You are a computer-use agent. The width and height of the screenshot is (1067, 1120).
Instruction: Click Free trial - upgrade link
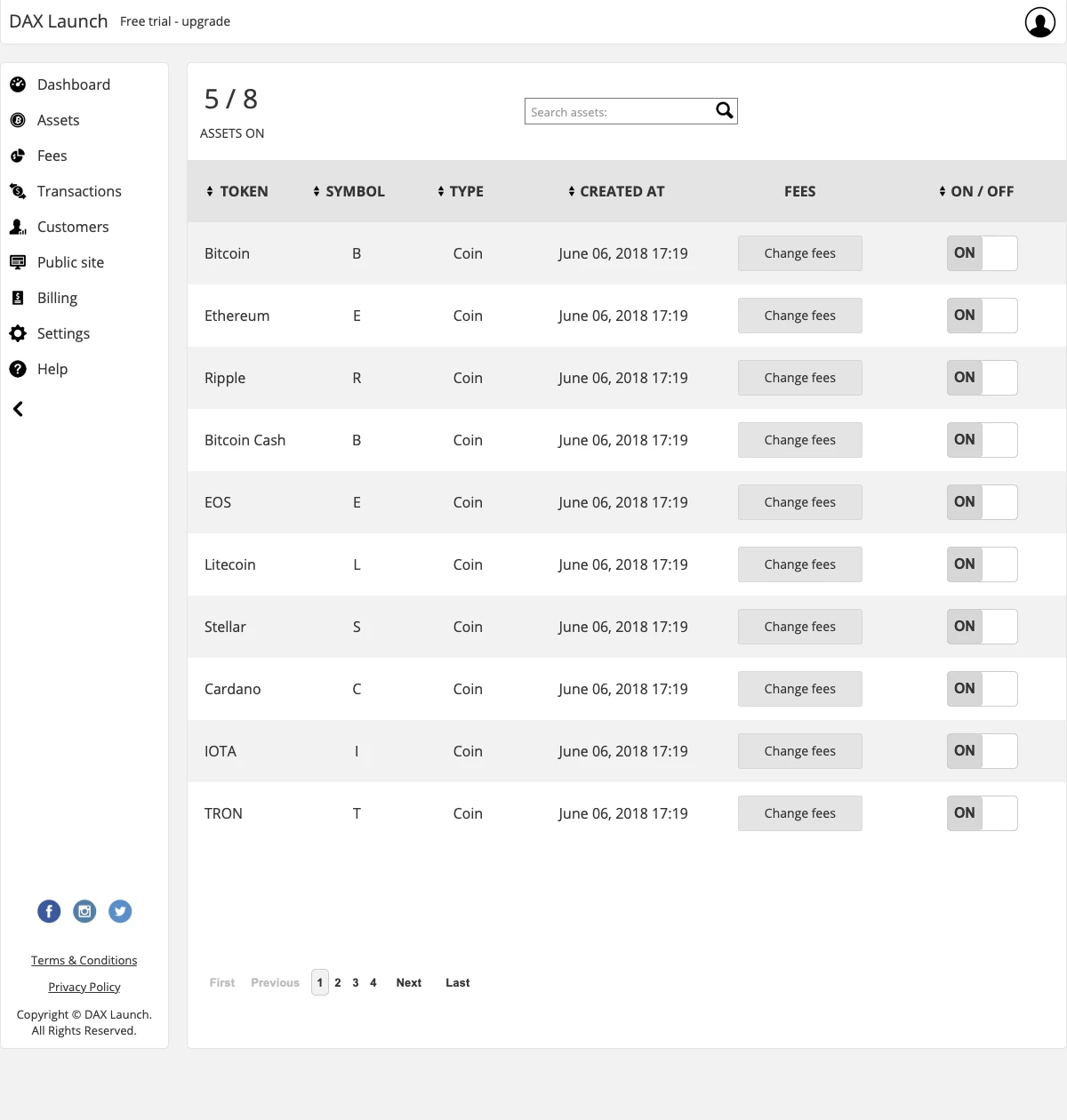tap(175, 21)
